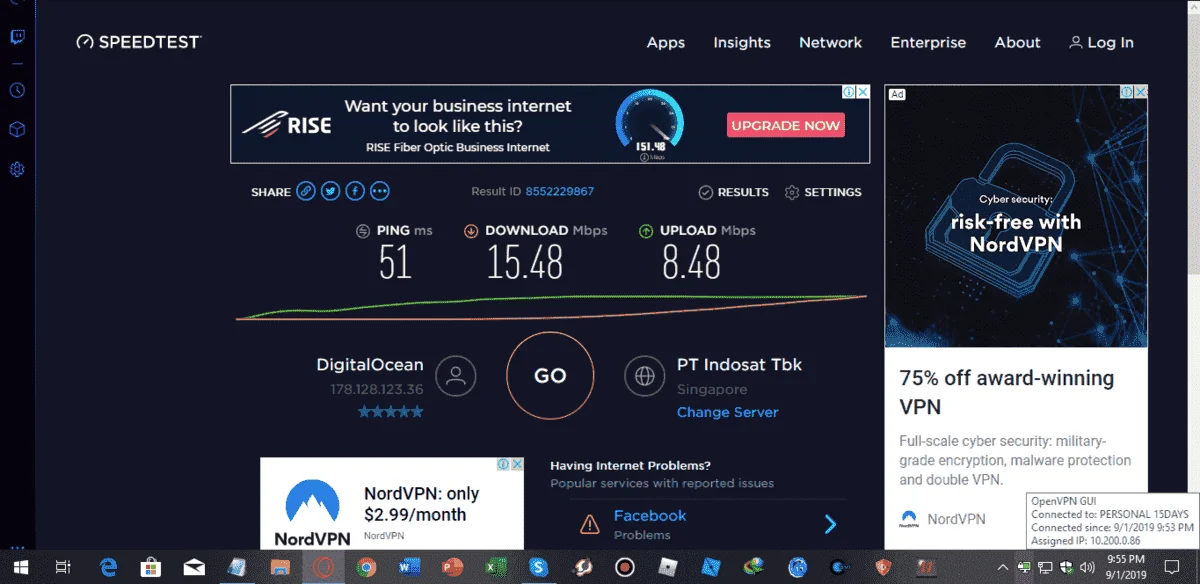This screenshot has height=584, width=1200.
Task: Open the Insights menu item
Action: [x=742, y=42]
